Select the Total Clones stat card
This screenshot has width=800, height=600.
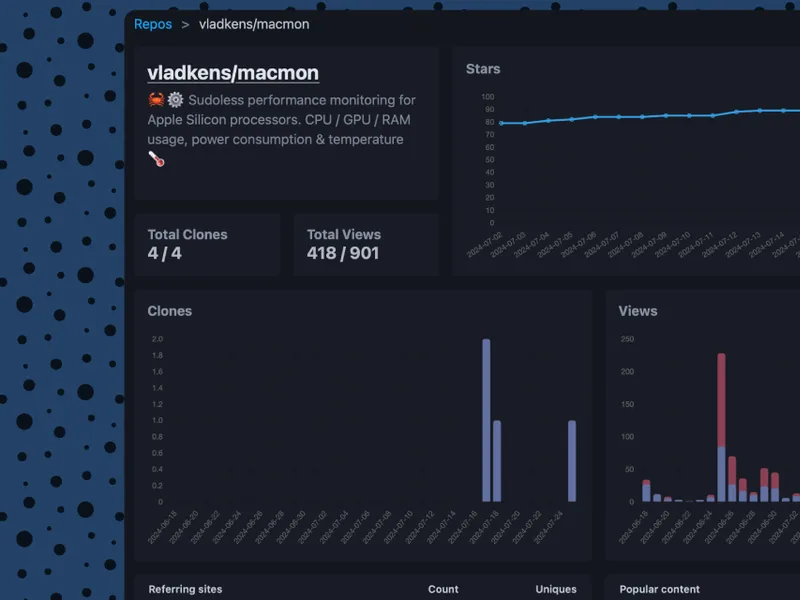tap(207, 245)
